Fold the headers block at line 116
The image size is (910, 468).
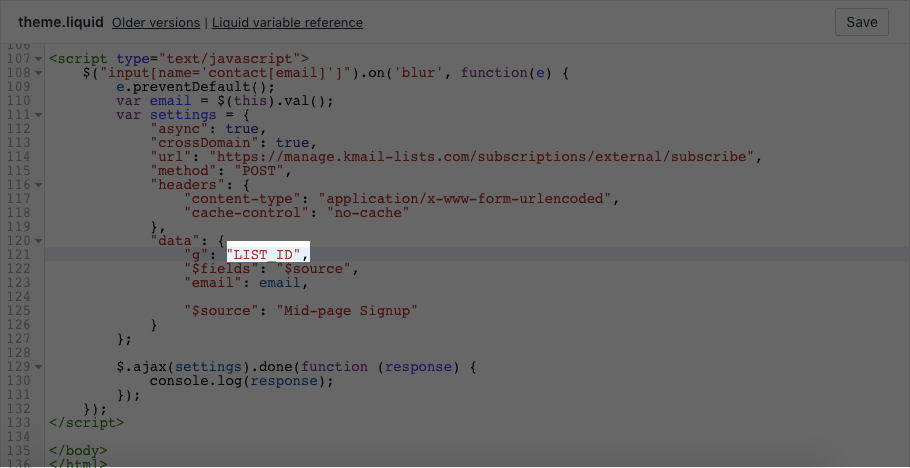tap(38, 185)
